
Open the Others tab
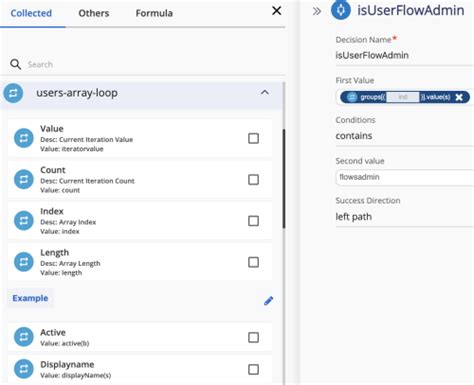[x=94, y=13]
